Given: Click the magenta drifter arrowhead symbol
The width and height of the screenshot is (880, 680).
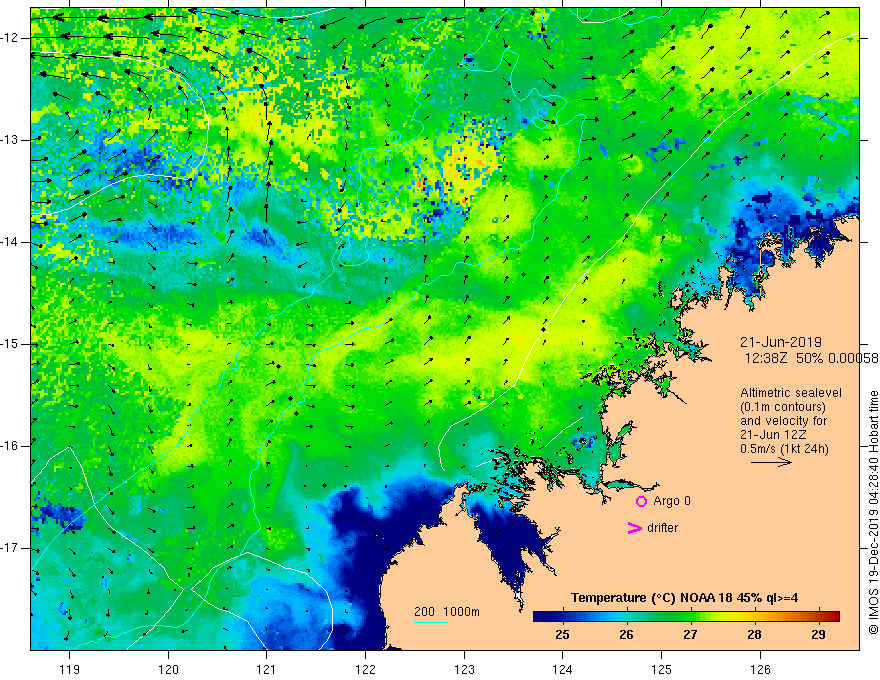Looking at the screenshot, I should click(x=634, y=528).
